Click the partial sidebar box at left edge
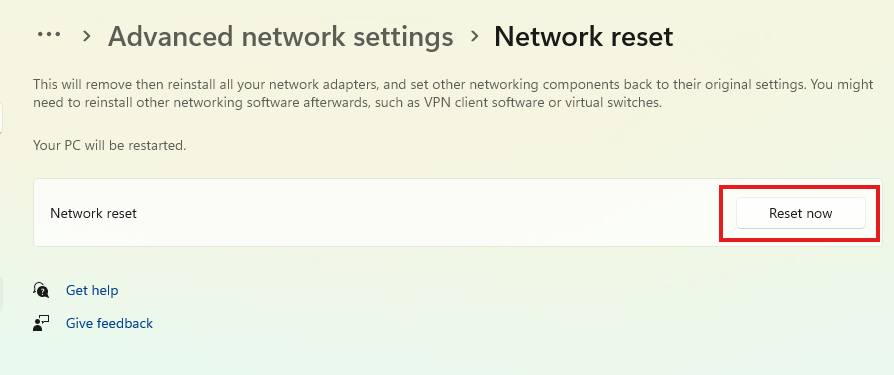The height and width of the screenshot is (375, 894). pos(2,117)
